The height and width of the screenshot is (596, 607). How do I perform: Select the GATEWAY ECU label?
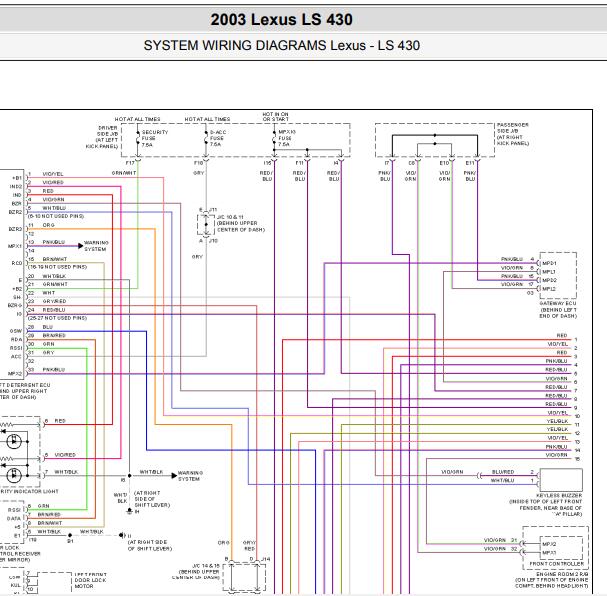[558, 310]
